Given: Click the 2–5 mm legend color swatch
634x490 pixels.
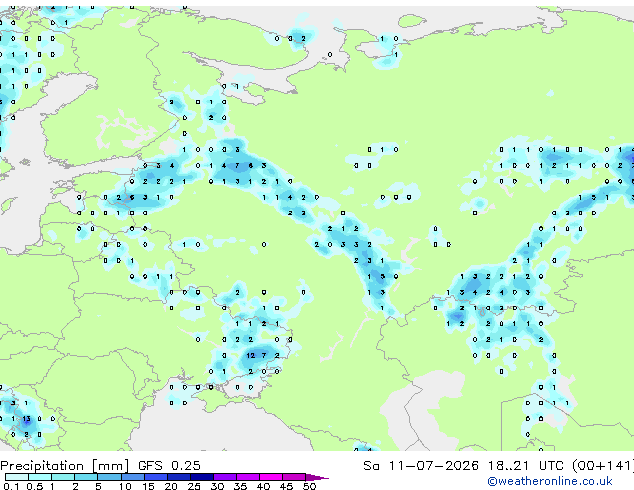Looking at the screenshot, I should pyautogui.click(x=86, y=477).
